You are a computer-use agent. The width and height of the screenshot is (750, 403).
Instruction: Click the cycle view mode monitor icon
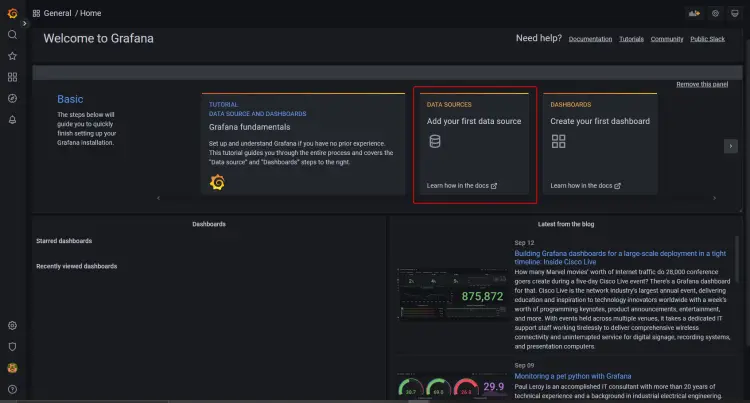(x=735, y=13)
